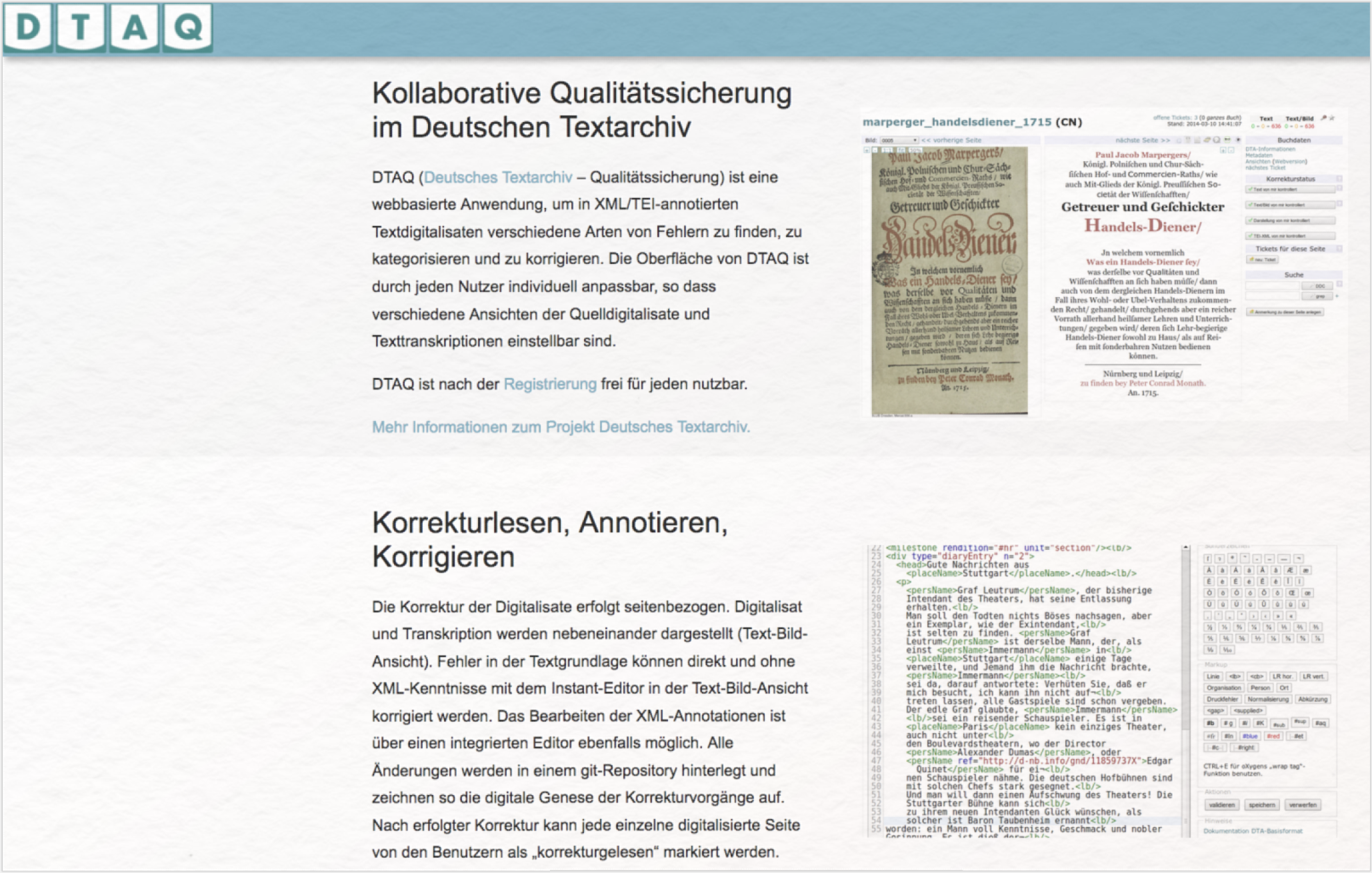
Task: Click the Buchdaten panel header
Action: tap(1293, 140)
